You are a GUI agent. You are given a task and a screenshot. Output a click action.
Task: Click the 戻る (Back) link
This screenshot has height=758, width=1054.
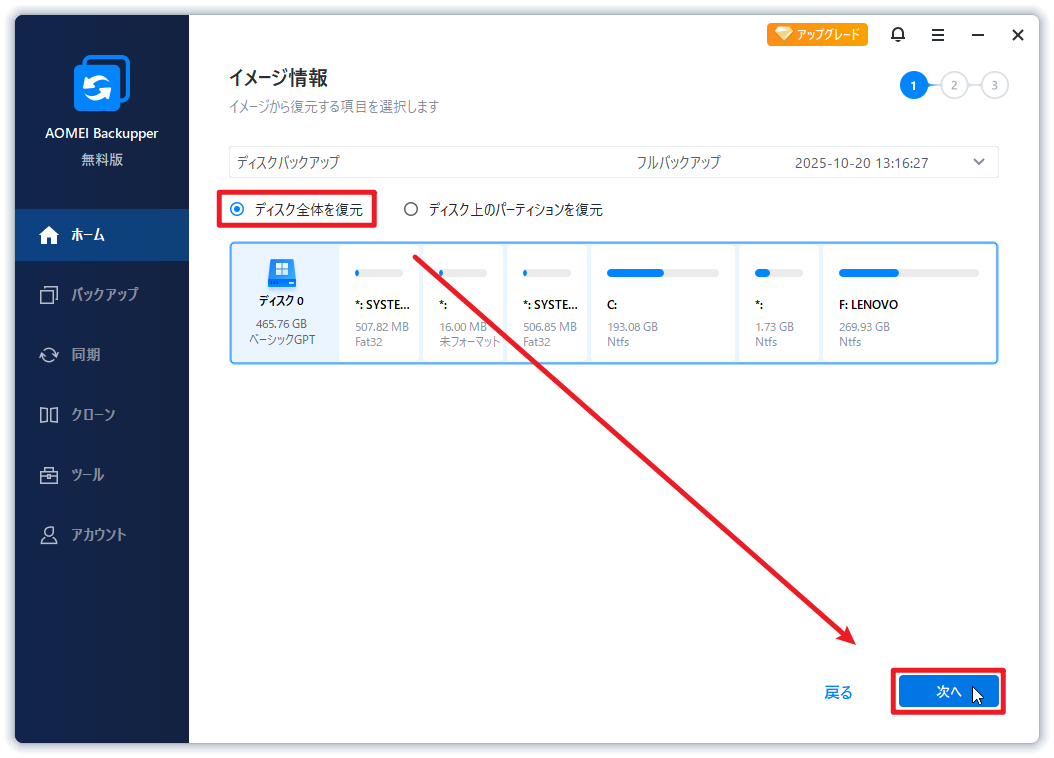point(838,691)
